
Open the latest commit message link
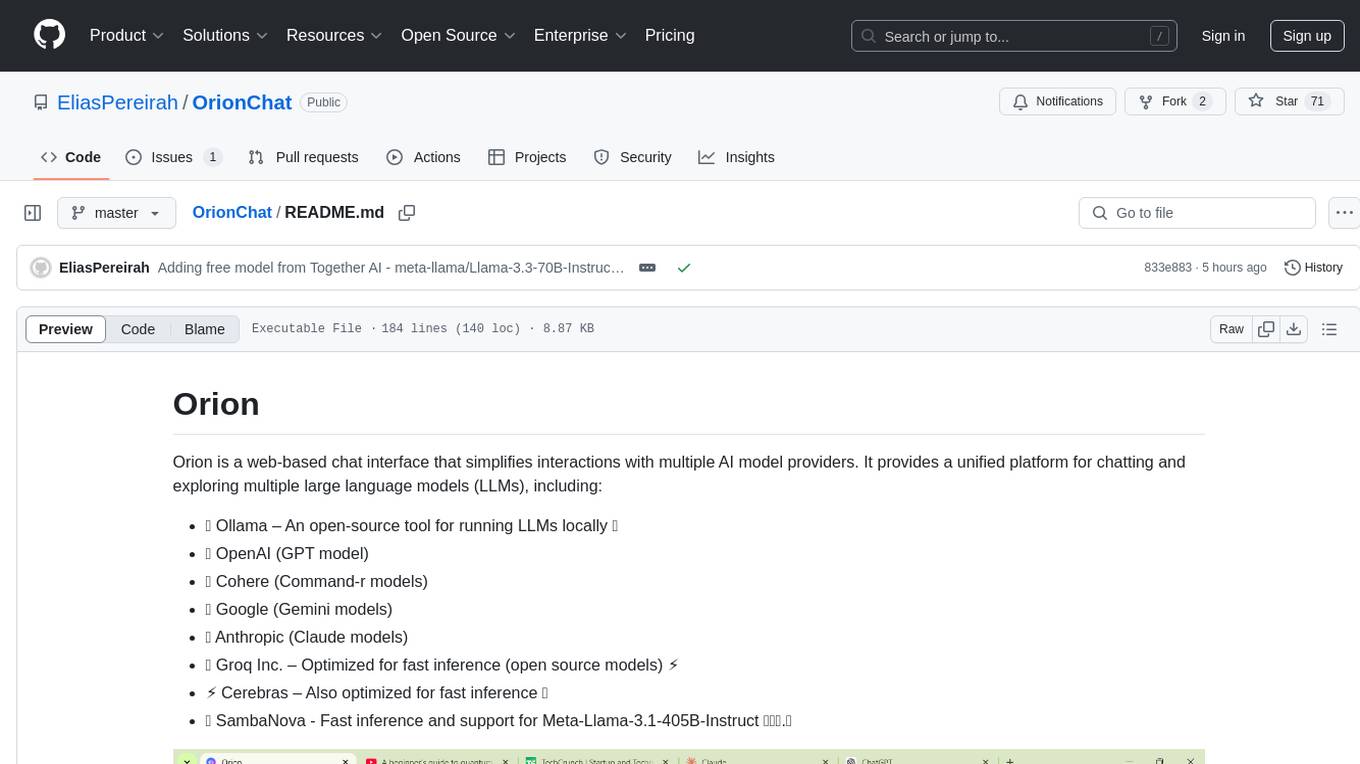tap(391, 267)
